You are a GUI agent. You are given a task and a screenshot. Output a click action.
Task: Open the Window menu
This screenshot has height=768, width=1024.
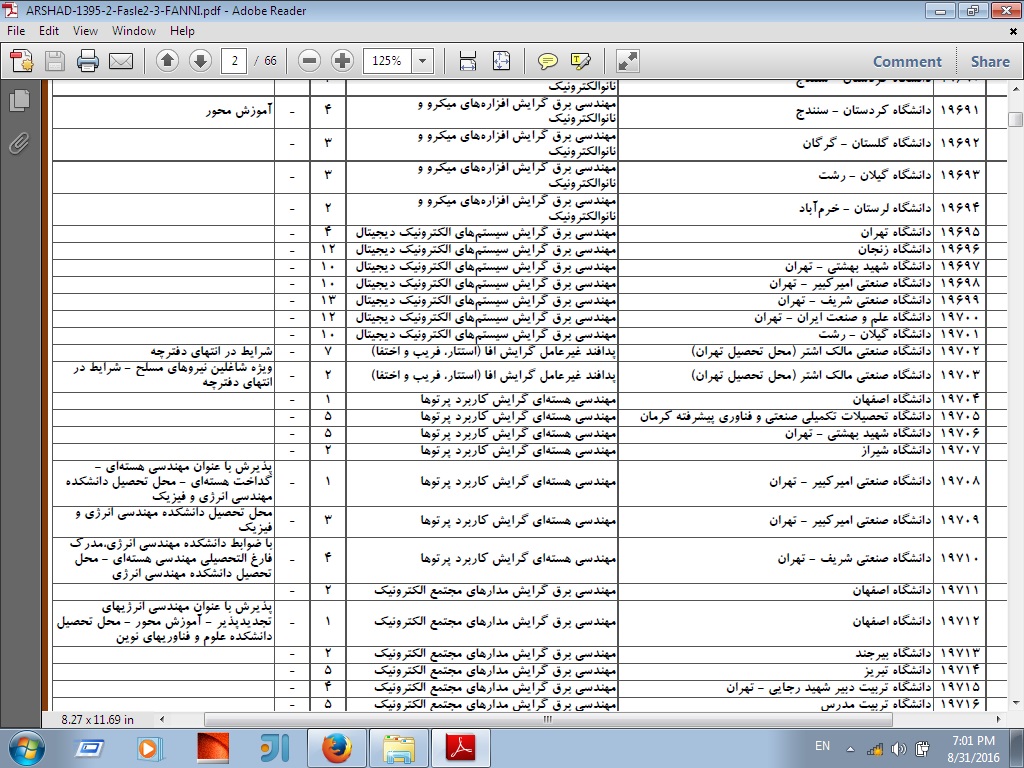coord(134,31)
